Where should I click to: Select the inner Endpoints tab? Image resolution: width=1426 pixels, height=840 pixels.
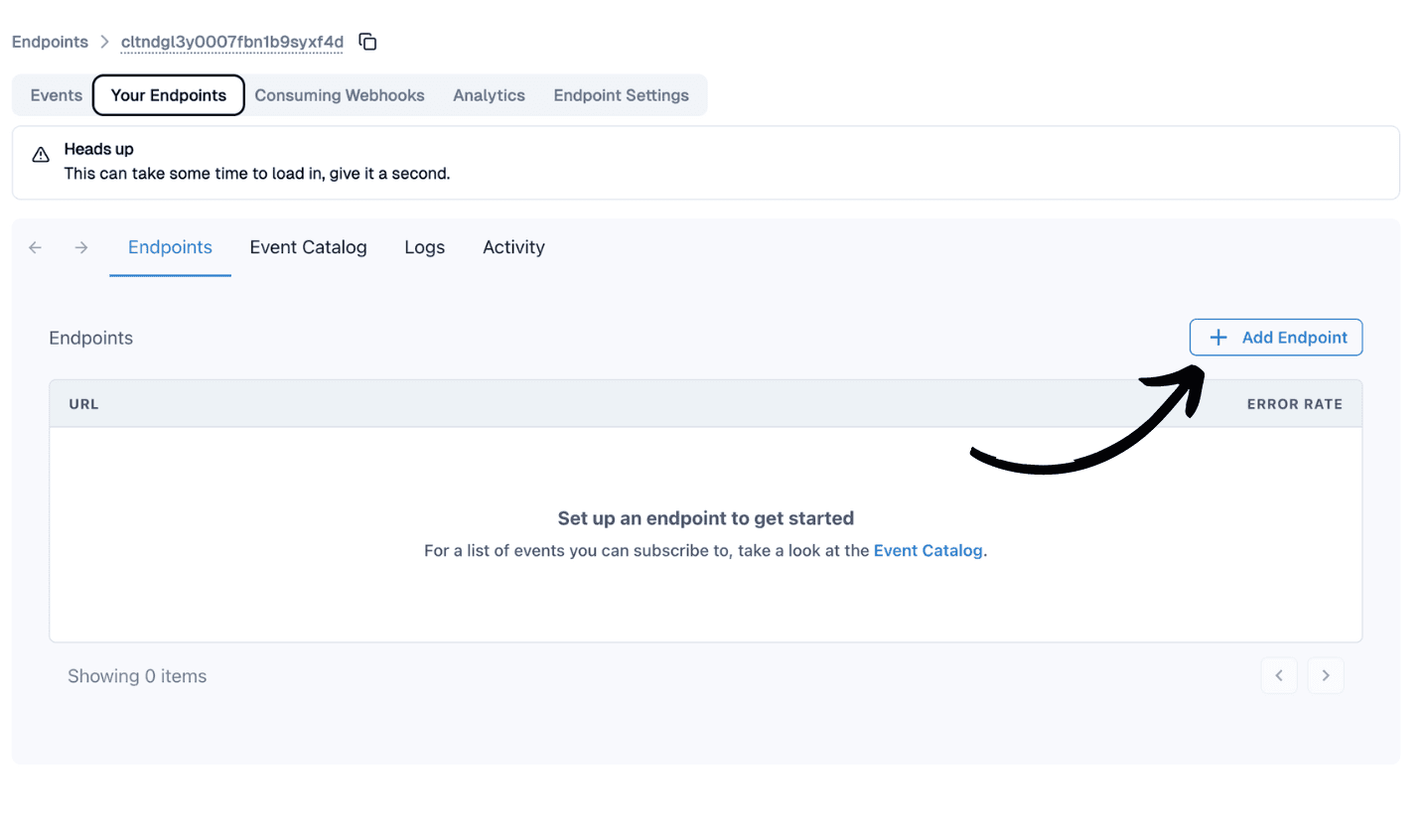click(170, 247)
